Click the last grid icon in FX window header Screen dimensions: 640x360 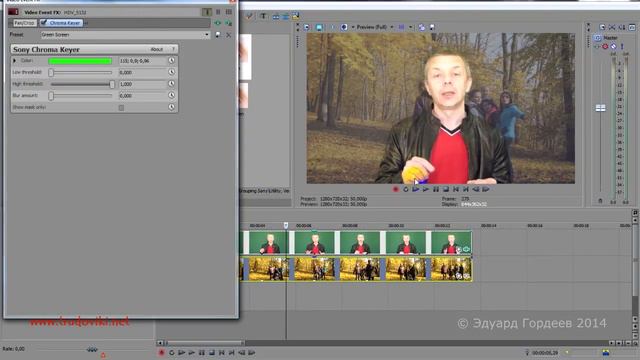pyautogui.click(x=229, y=12)
